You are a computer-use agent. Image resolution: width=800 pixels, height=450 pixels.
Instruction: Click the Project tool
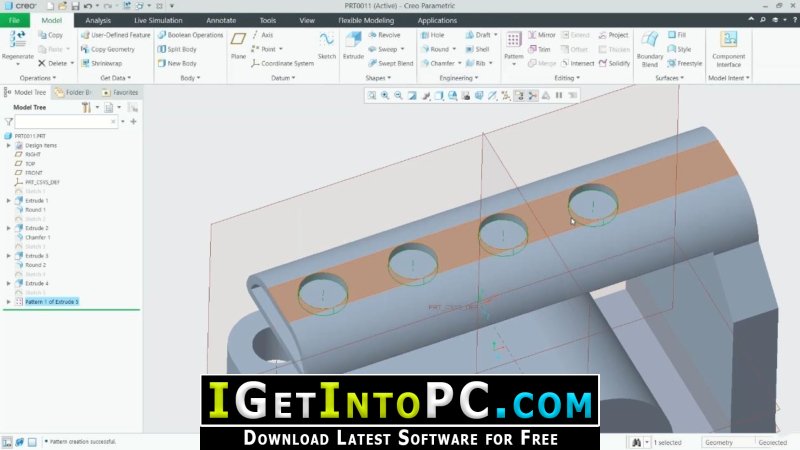tap(613, 35)
